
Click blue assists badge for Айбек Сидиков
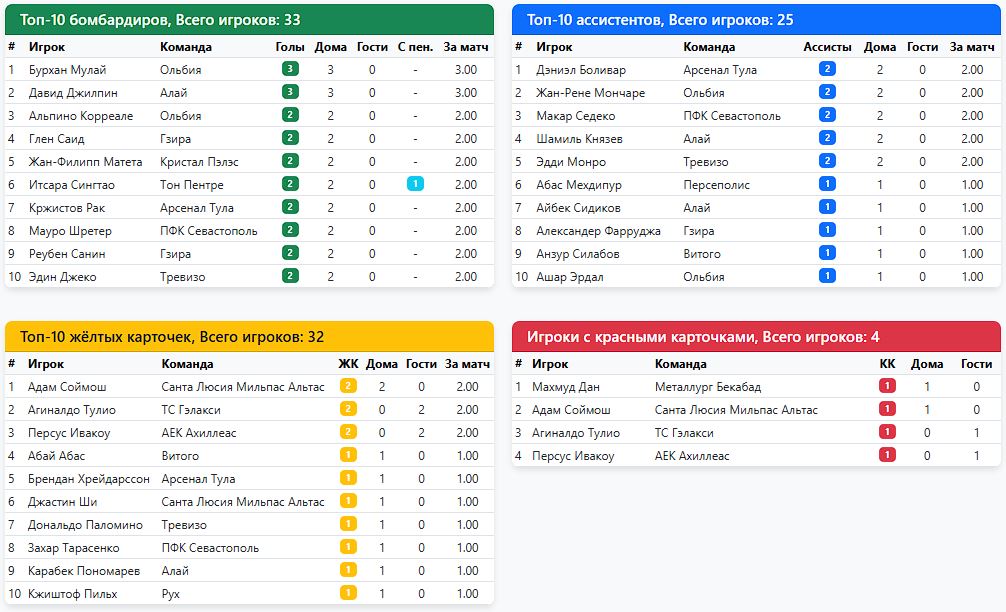pos(827,207)
